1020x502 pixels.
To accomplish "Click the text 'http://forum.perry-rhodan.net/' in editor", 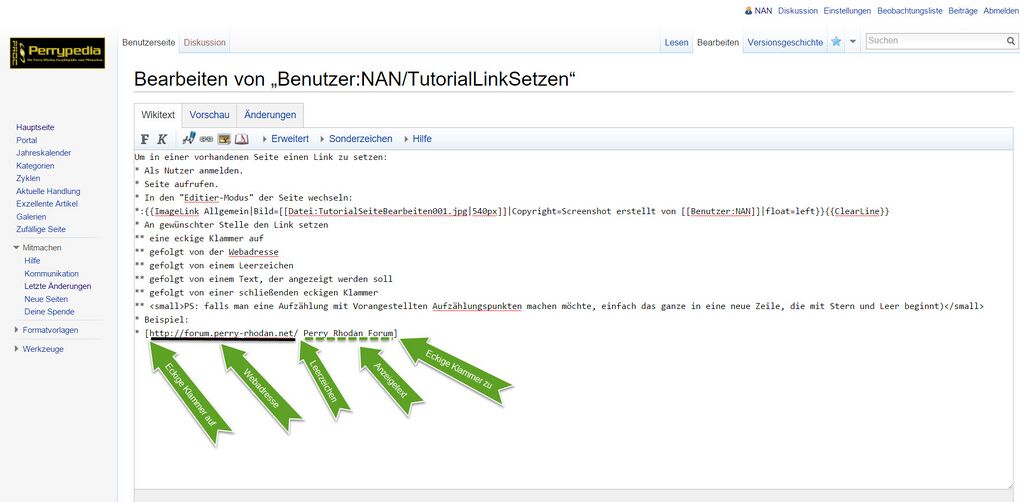I will [x=224, y=334].
